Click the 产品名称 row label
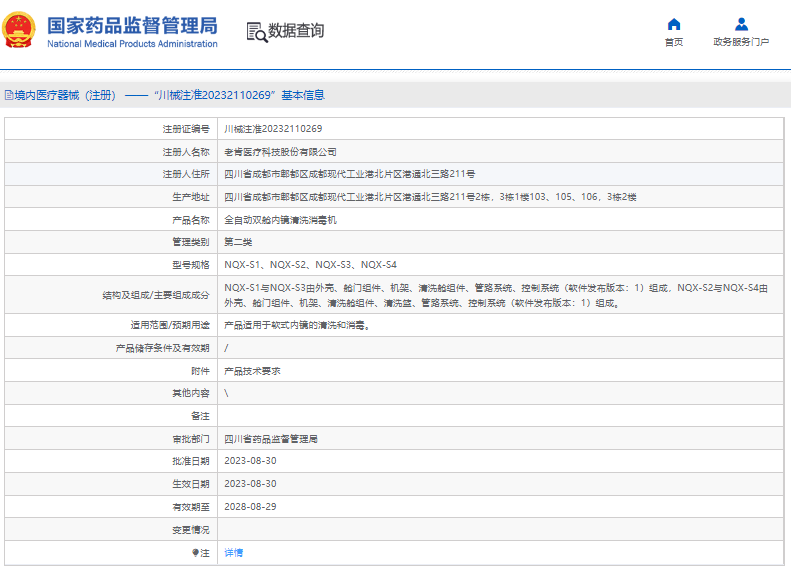The image size is (791, 569). tap(191, 220)
